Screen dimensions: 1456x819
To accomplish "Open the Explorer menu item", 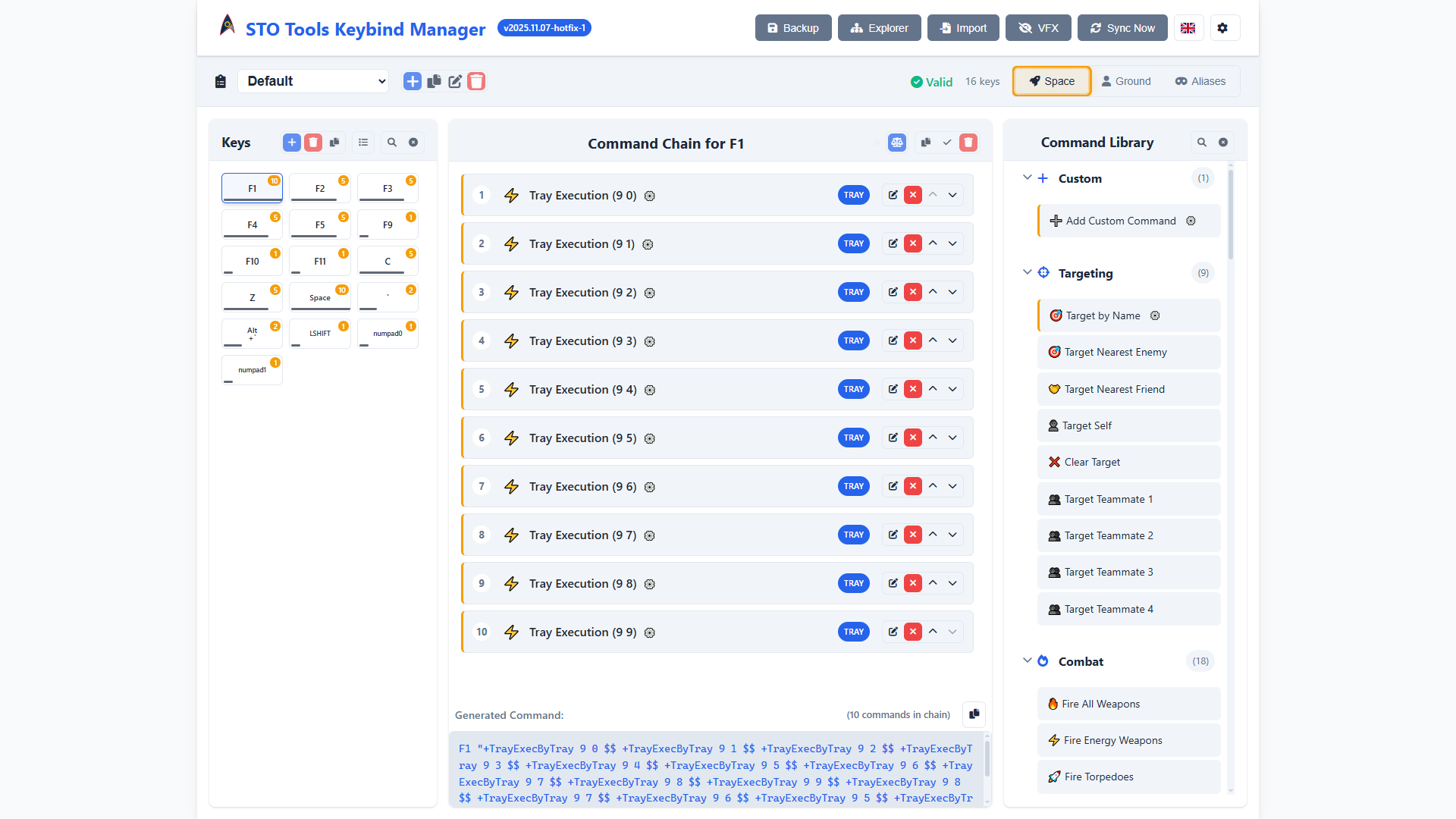I will (x=879, y=27).
